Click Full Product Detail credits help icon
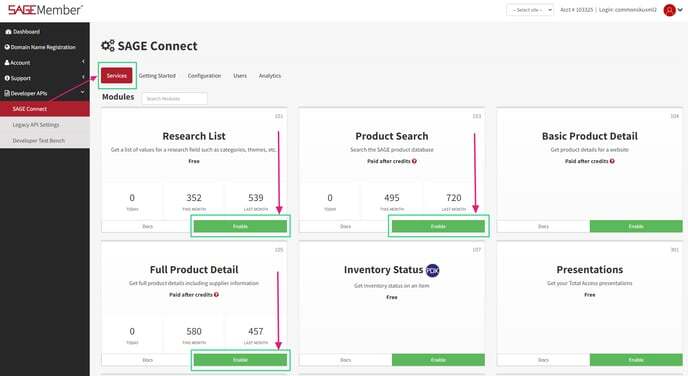The height and width of the screenshot is (376, 688). pos(216,294)
